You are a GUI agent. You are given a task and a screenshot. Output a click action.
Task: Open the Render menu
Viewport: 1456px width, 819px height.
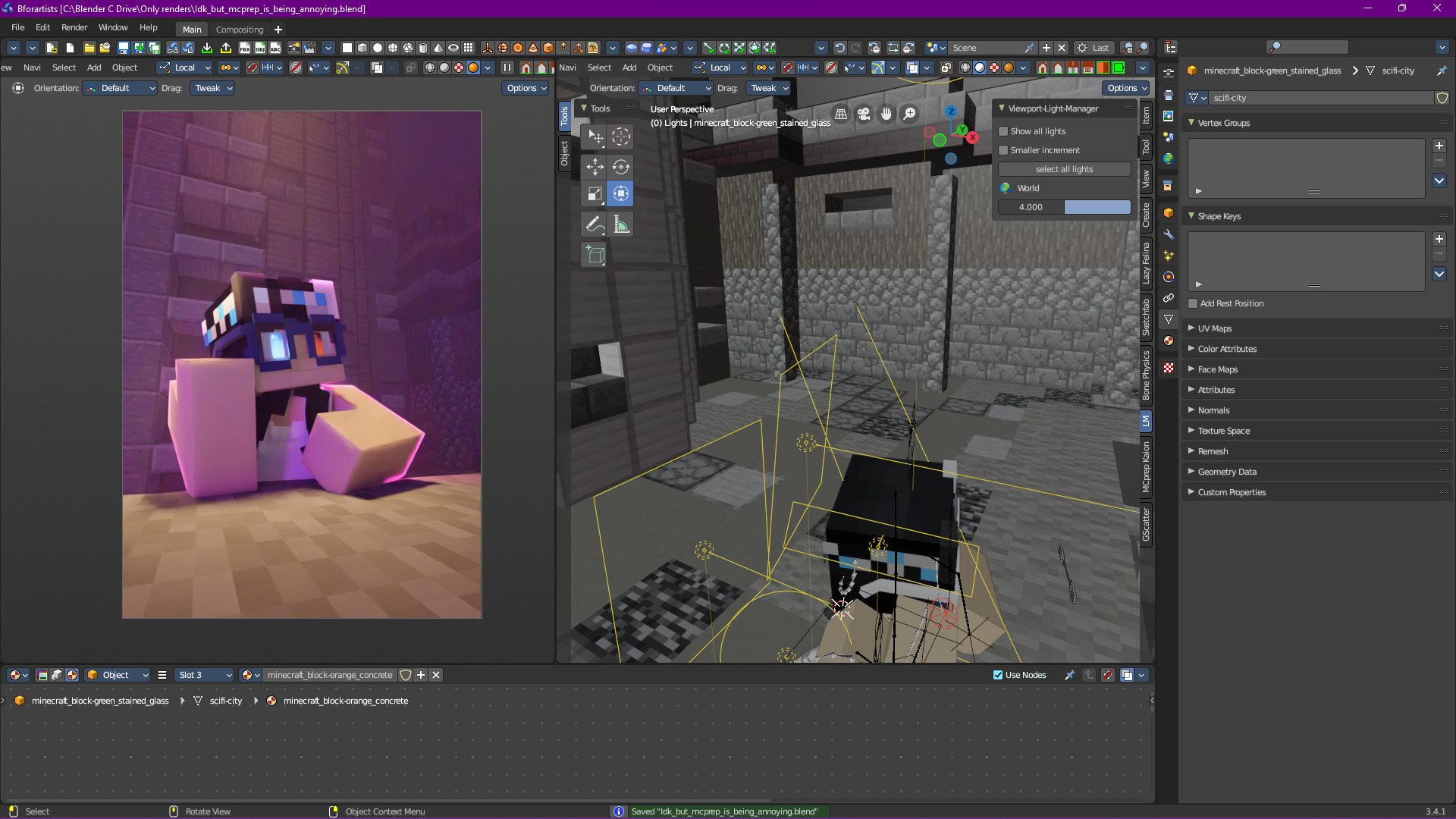tap(74, 27)
